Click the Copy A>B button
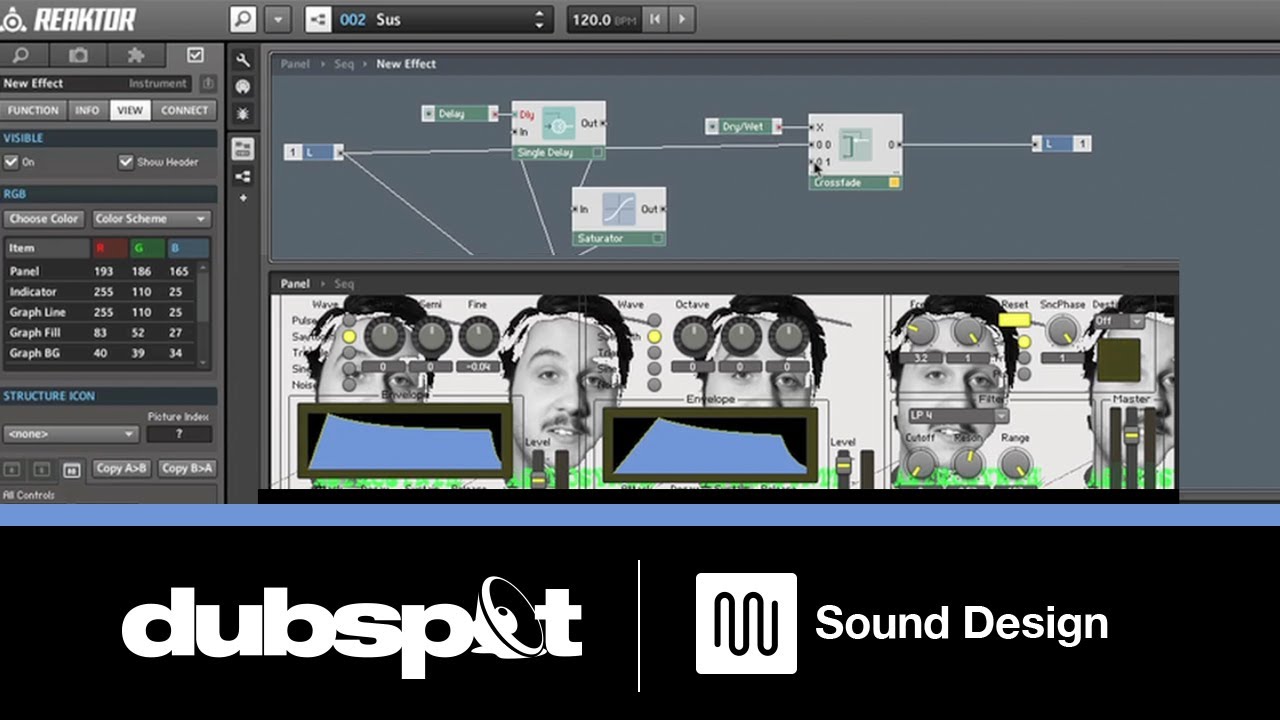The image size is (1280, 720). 122,469
